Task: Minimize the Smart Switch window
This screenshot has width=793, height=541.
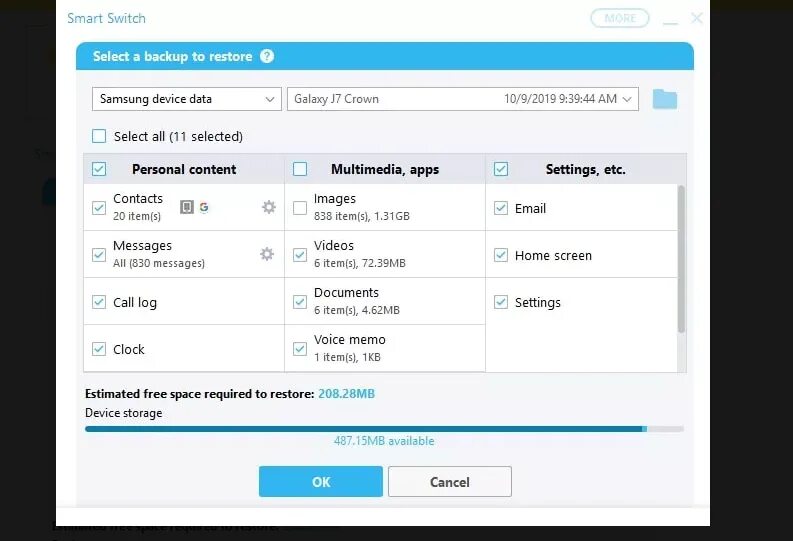Action: (670, 23)
